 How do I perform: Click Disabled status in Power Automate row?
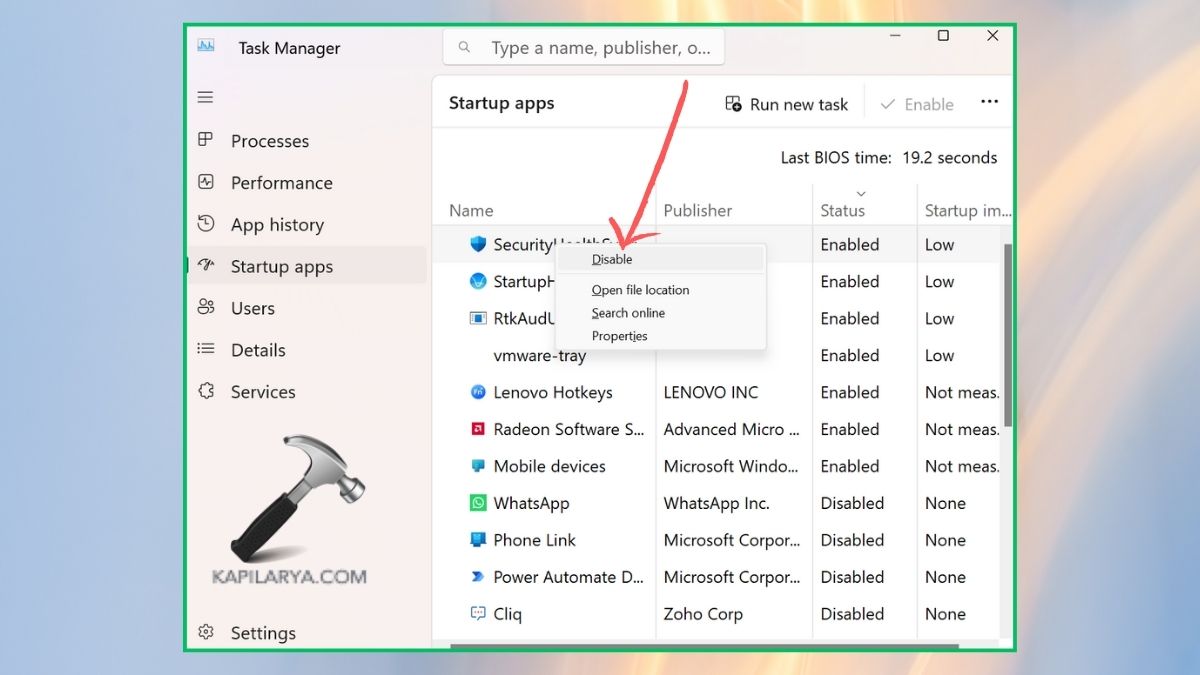[852, 577]
